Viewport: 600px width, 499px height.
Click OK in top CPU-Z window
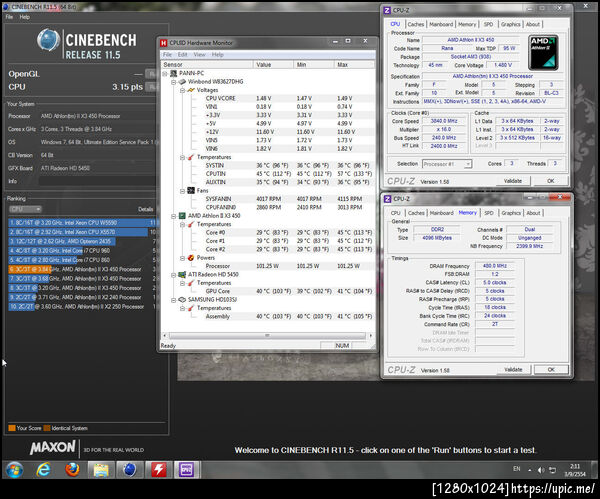pos(550,181)
